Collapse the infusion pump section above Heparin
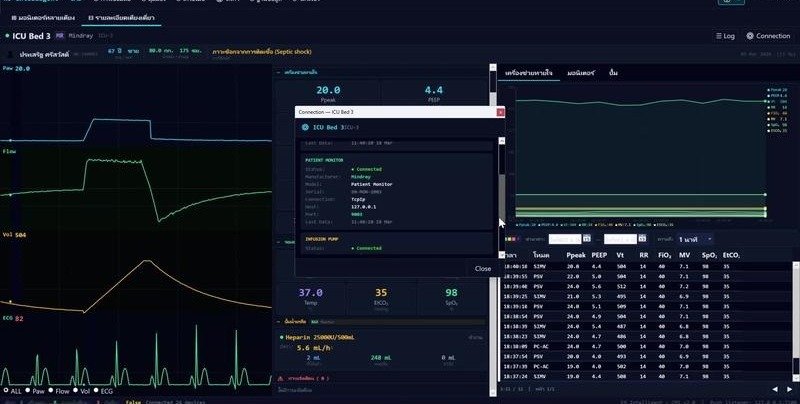Image resolution: width=800 pixels, height=404 pixels. pos(278,322)
